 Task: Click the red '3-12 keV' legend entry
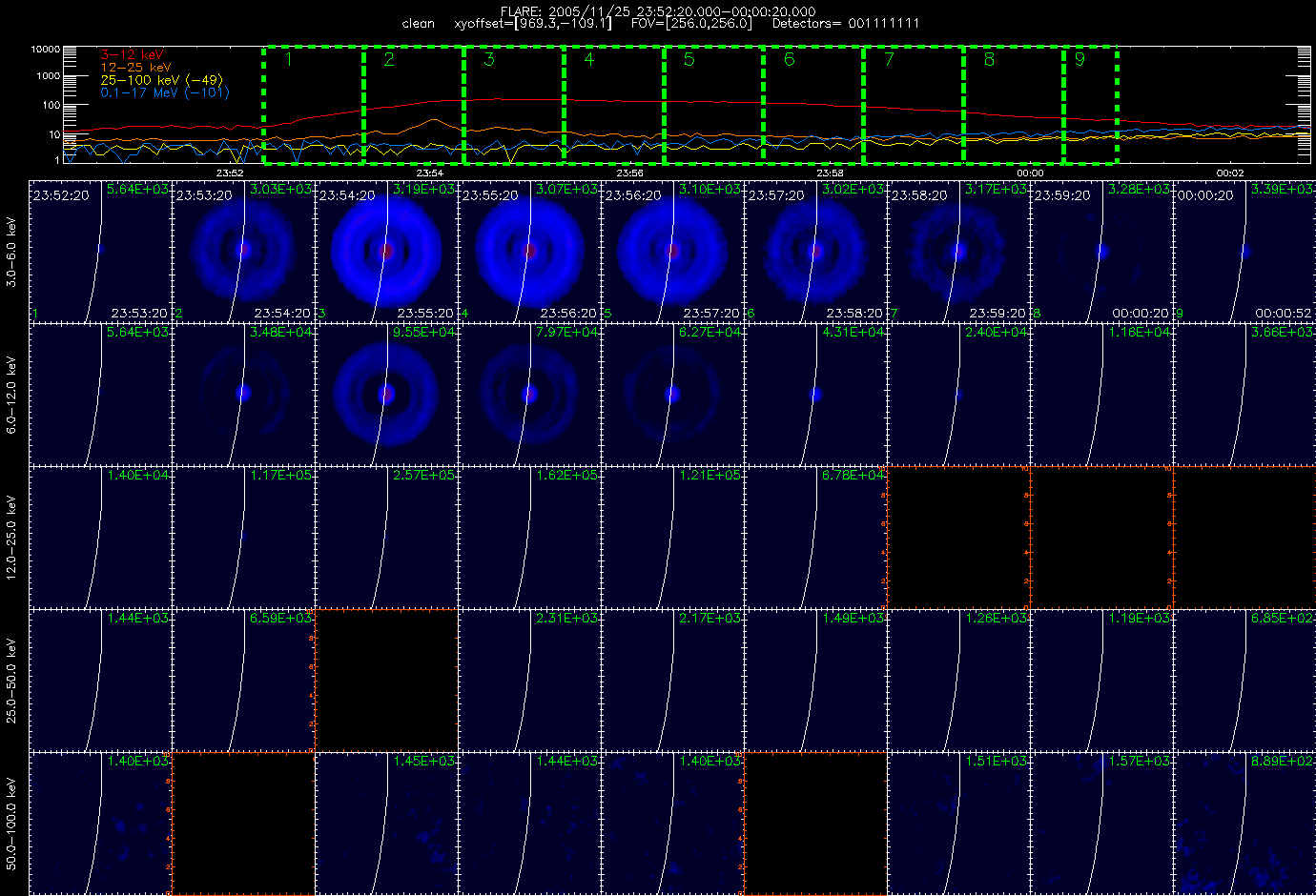(x=132, y=55)
